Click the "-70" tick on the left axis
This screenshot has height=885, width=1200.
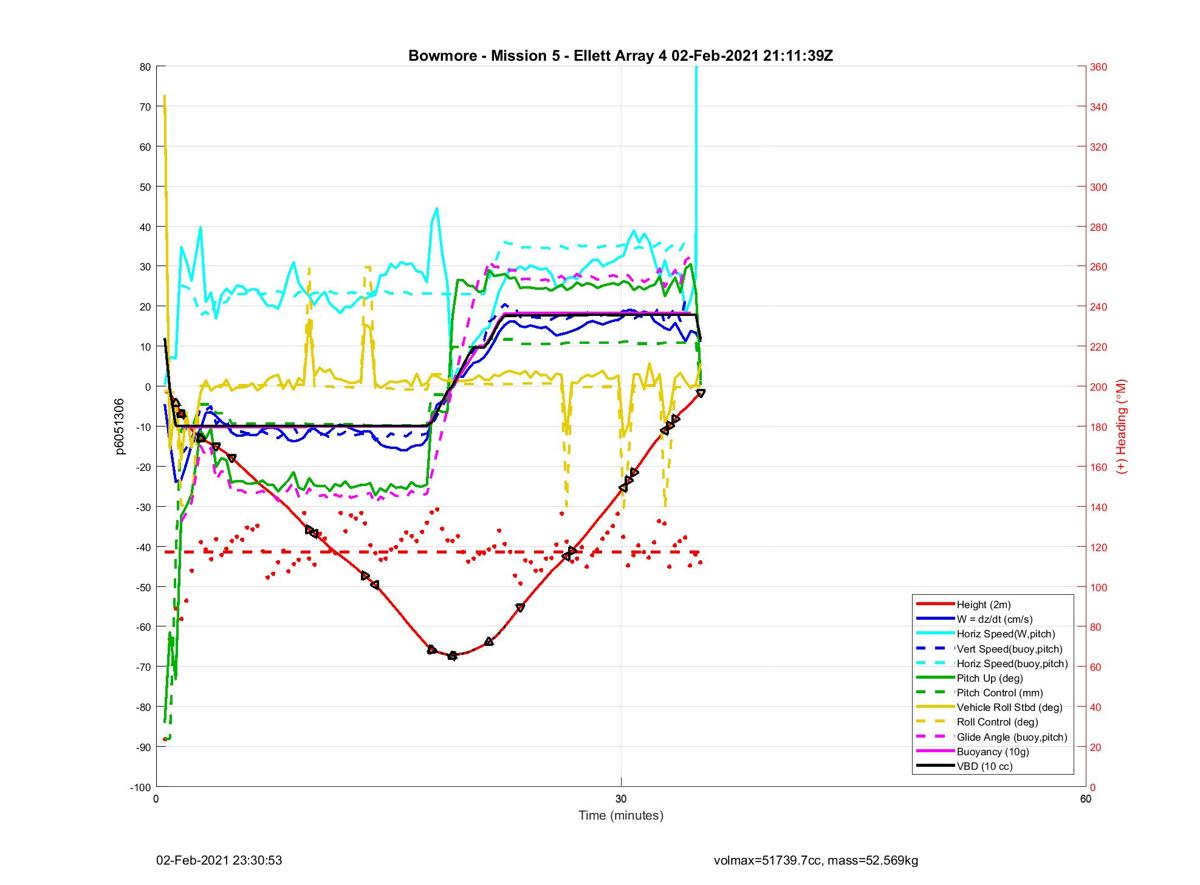143,667
